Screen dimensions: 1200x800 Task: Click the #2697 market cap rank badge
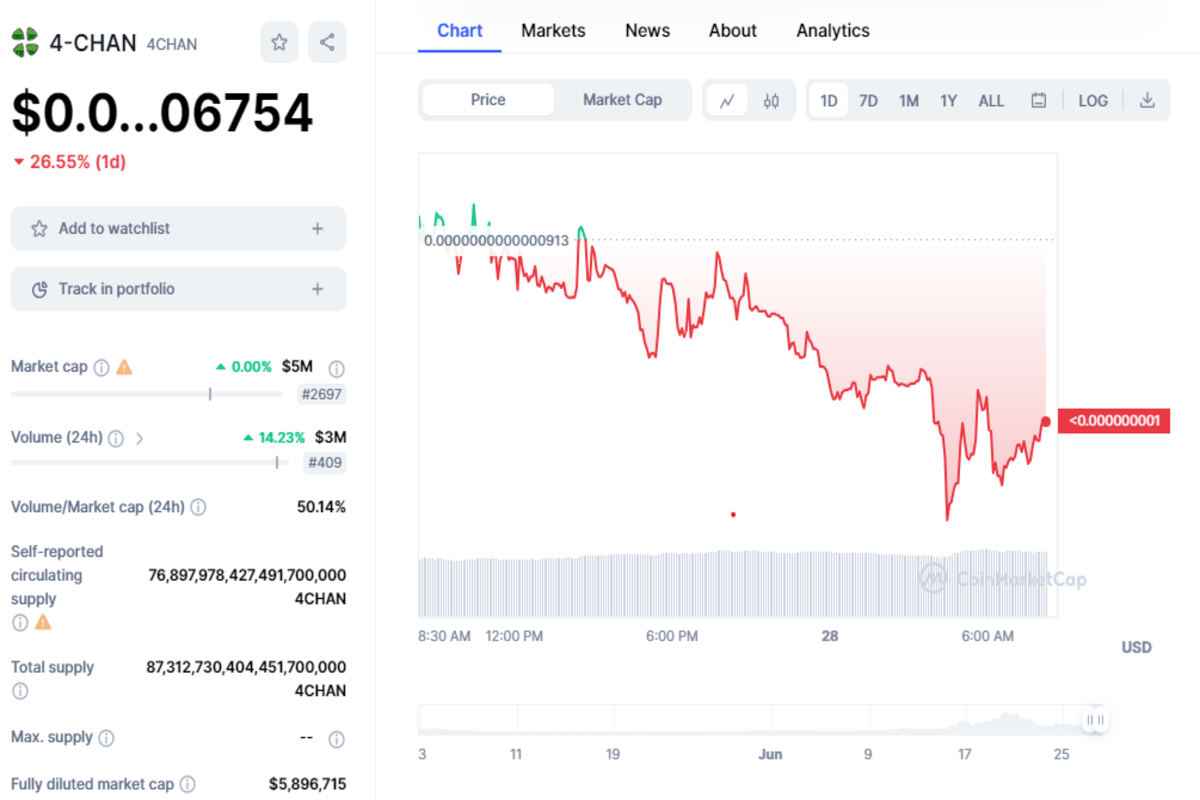322,394
